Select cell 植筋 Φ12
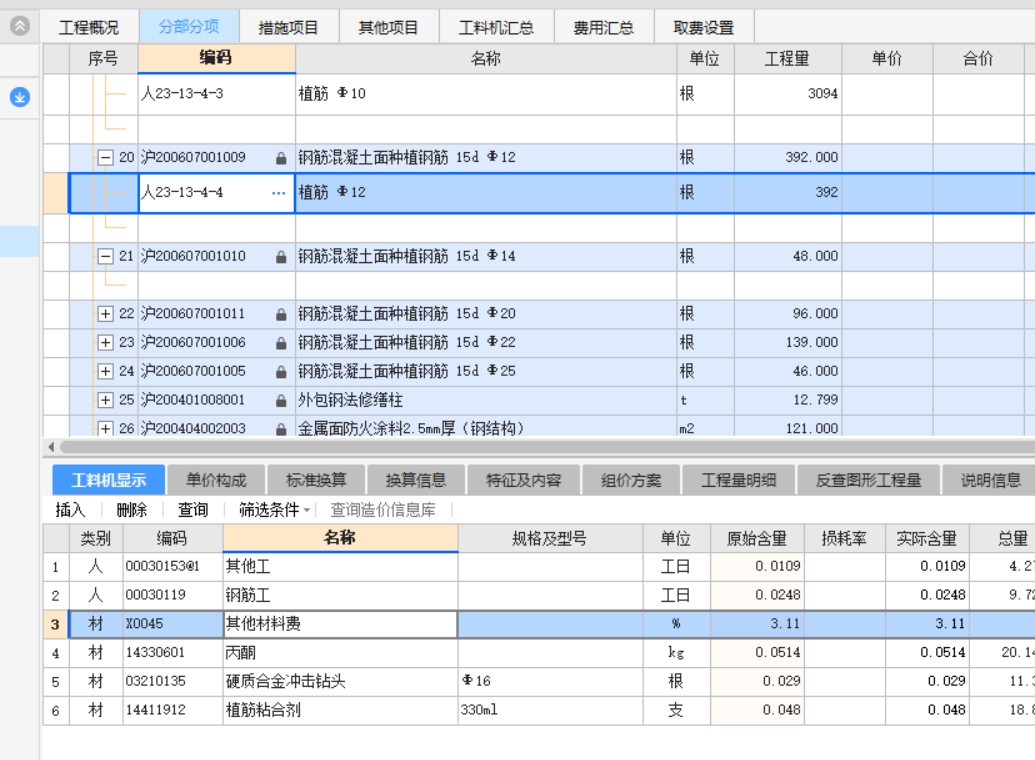 pyautogui.click(x=486, y=193)
